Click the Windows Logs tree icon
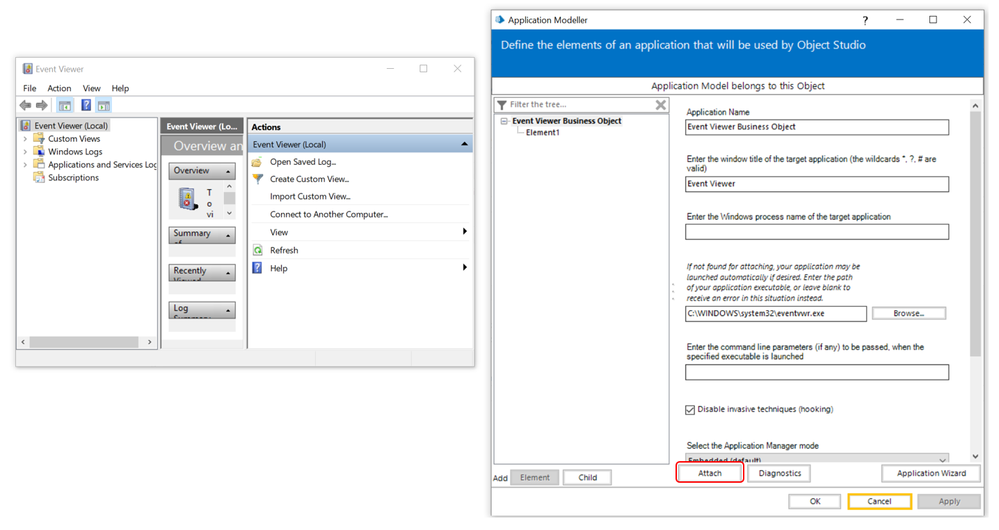 tap(40, 152)
